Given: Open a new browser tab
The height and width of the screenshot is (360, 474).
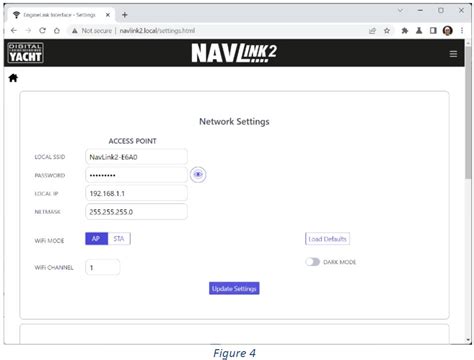Looking at the screenshot, I should tap(125, 15).
